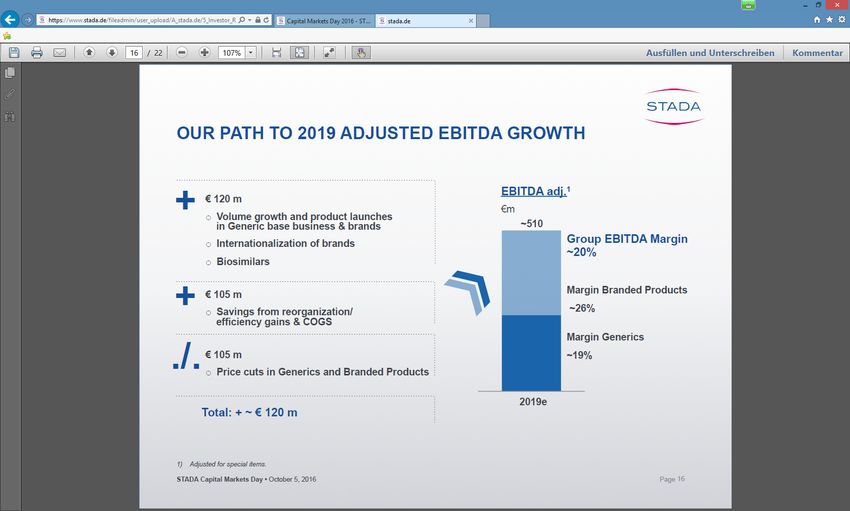
Task: Click 'Savings from reorganization/' bullet text
Action: click(285, 312)
